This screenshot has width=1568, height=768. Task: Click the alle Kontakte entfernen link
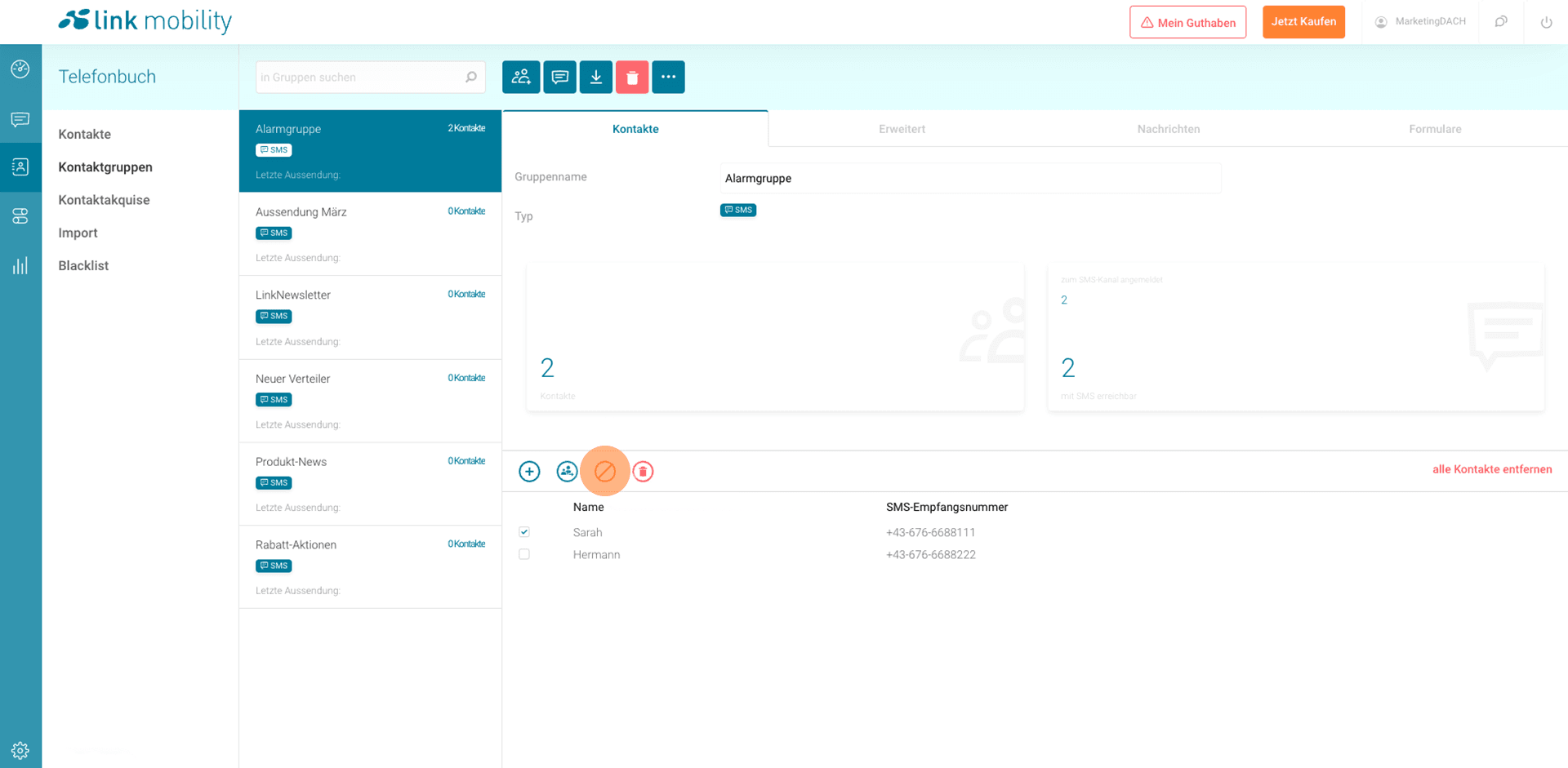(1491, 469)
